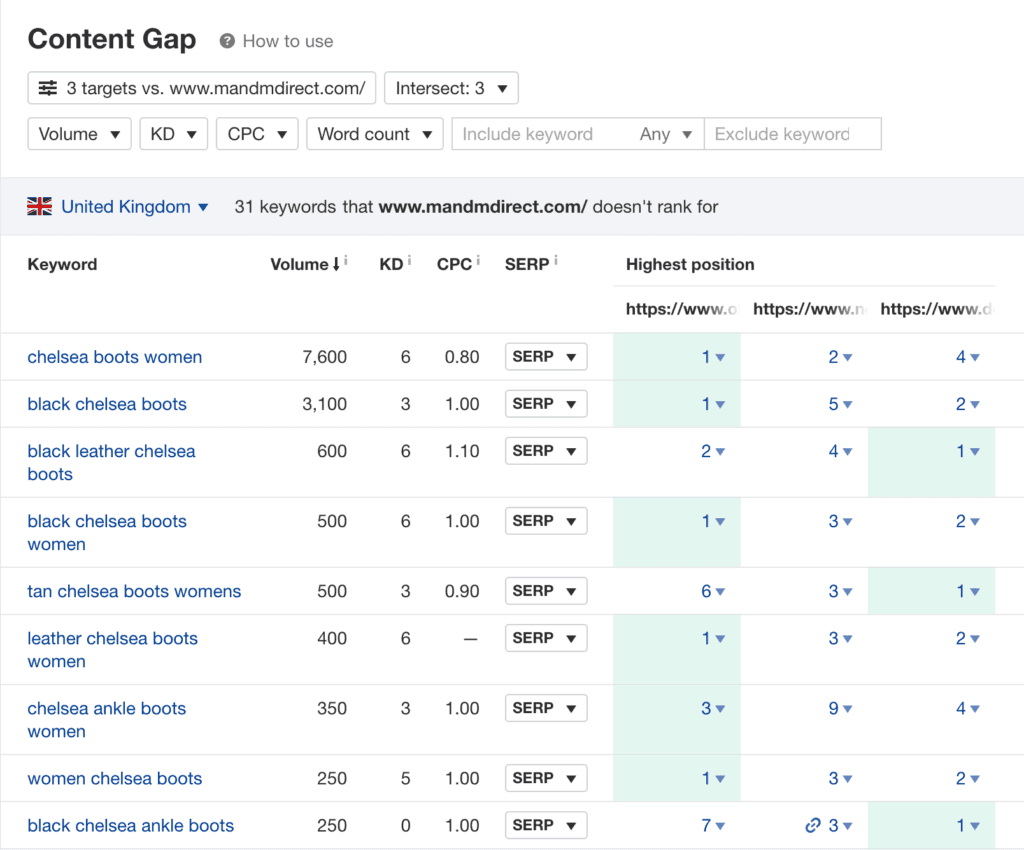The height and width of the screenshot is (850, 1024).
Task: Expand position 1 for chelsea boots women
Action: point(713,357)
